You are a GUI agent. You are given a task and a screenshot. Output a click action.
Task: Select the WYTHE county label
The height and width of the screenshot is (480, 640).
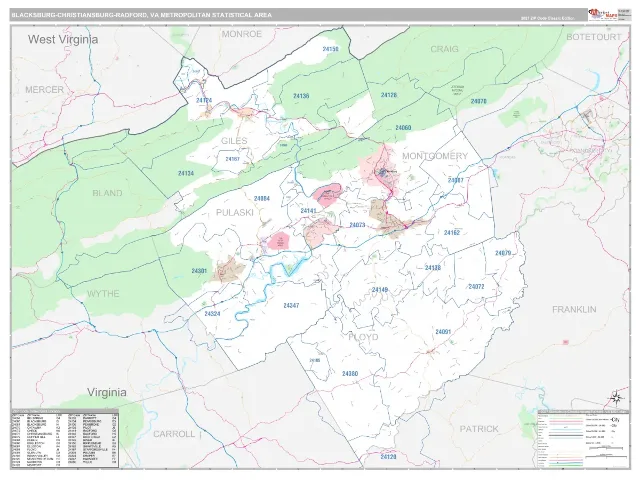103,294
